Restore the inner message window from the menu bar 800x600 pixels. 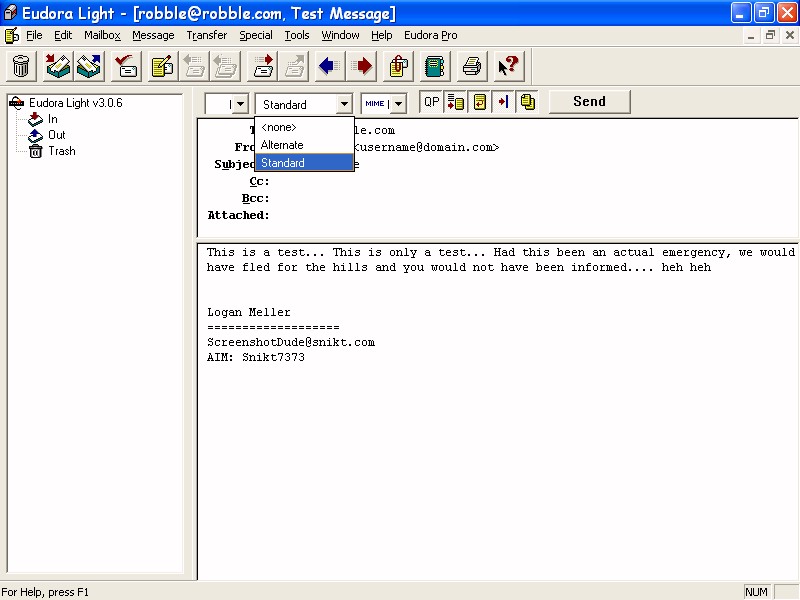pos(770,35)
